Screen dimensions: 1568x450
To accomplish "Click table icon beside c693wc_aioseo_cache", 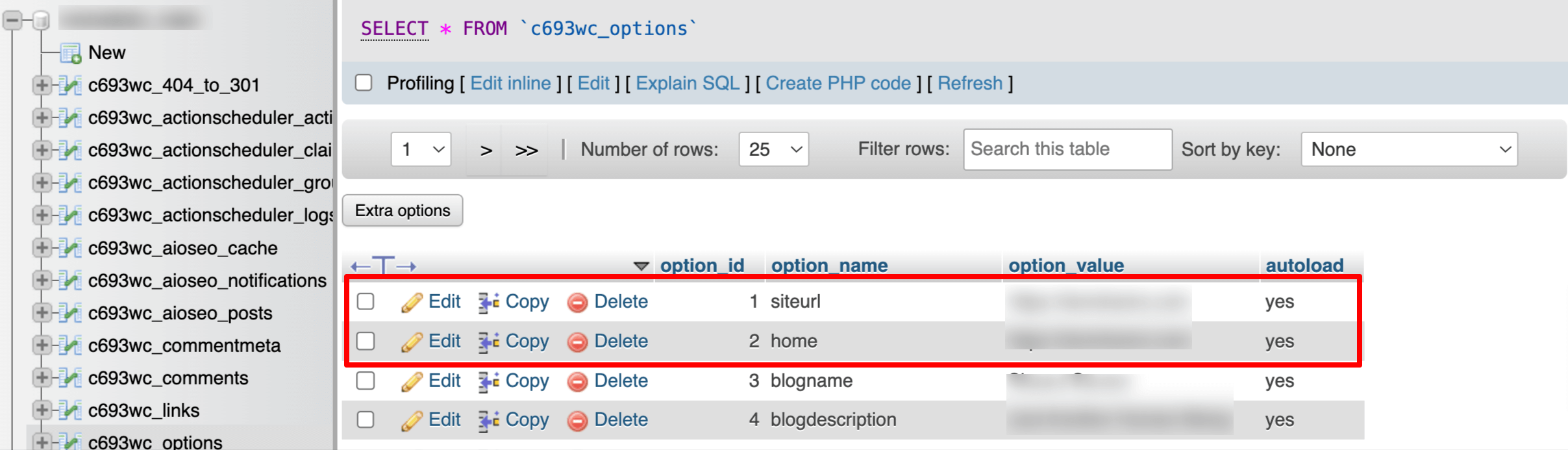I will (x=69, y=248).
